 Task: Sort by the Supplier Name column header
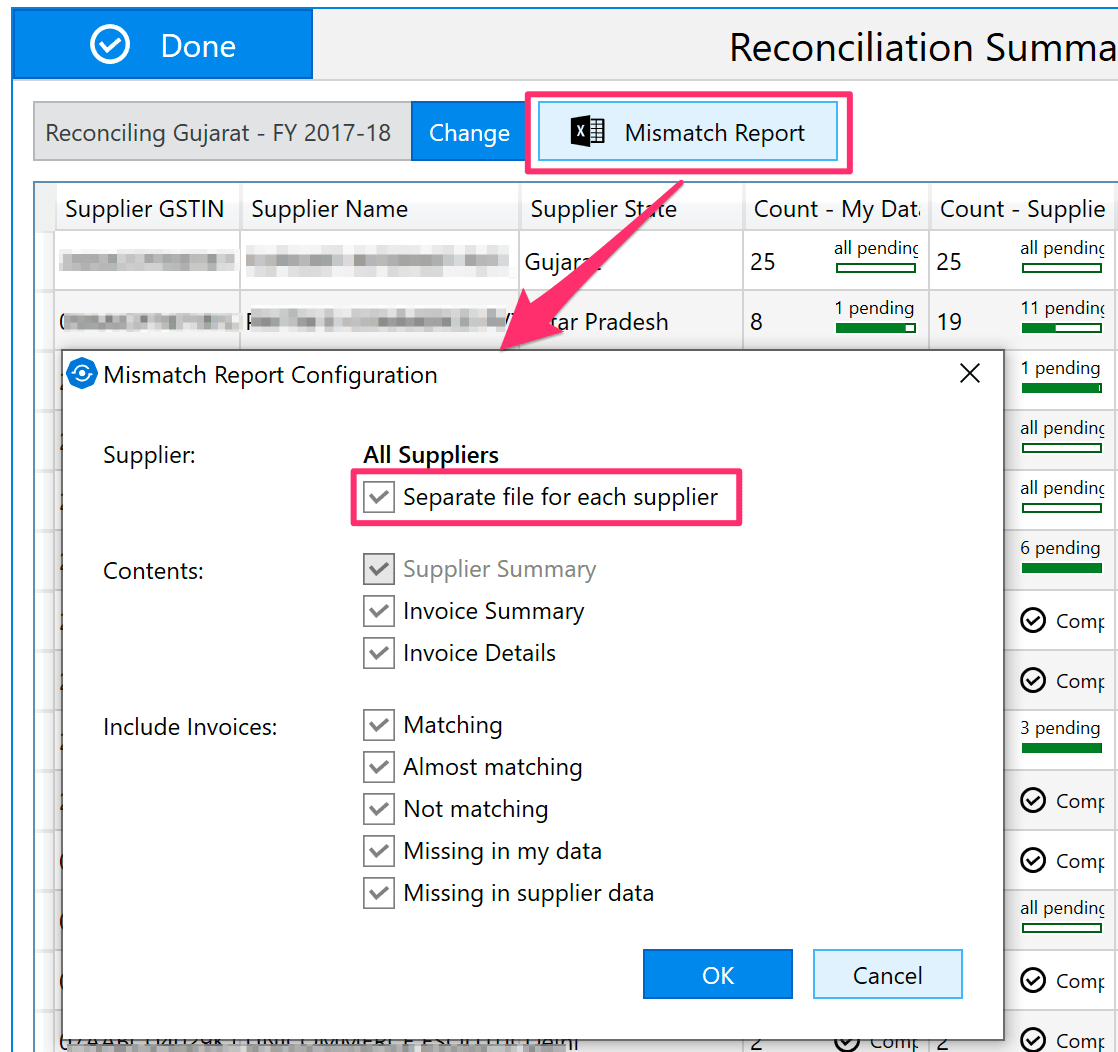[329, 209]
